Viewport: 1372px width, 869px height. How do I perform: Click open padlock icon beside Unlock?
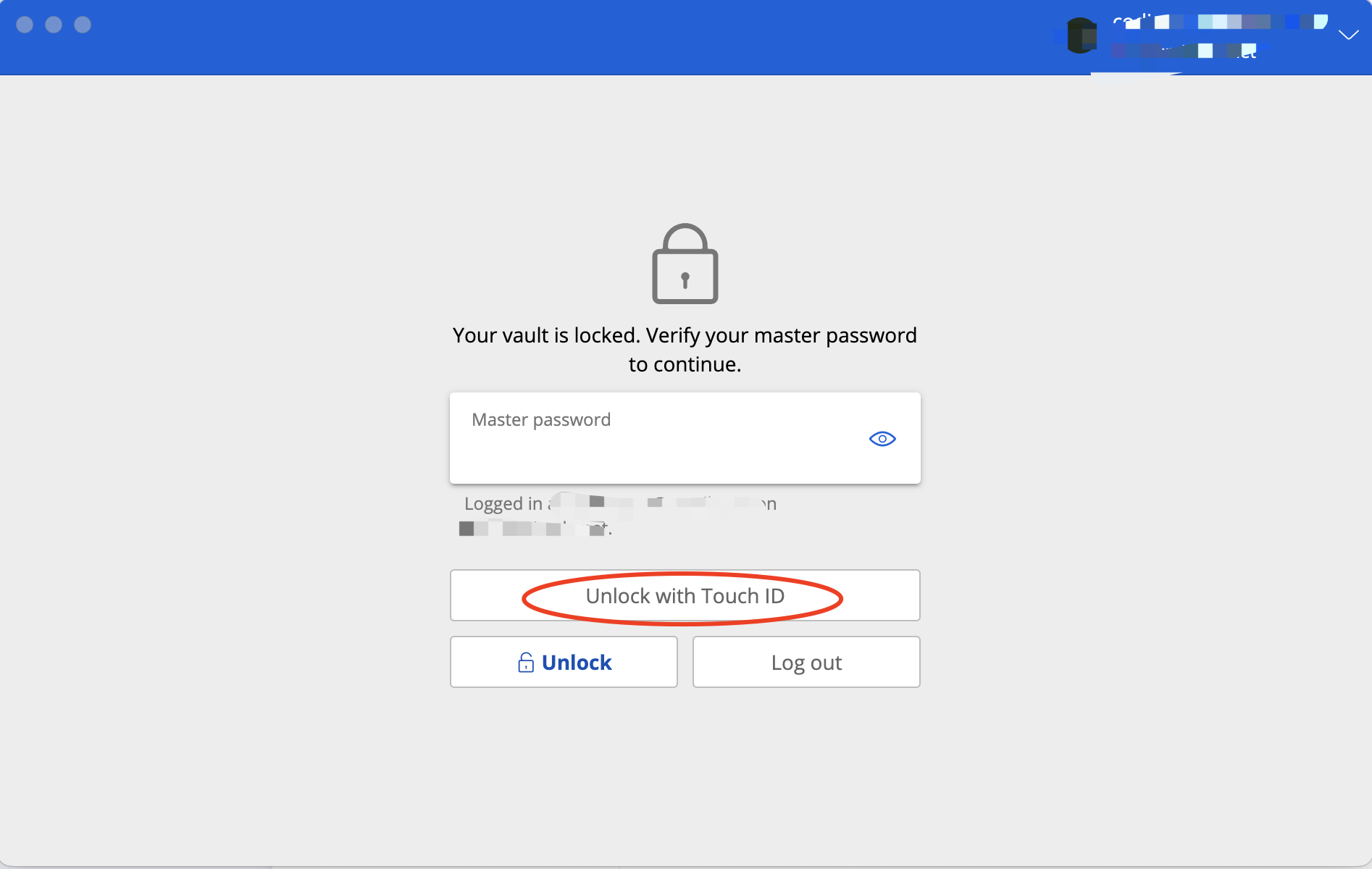coord(526,663)
